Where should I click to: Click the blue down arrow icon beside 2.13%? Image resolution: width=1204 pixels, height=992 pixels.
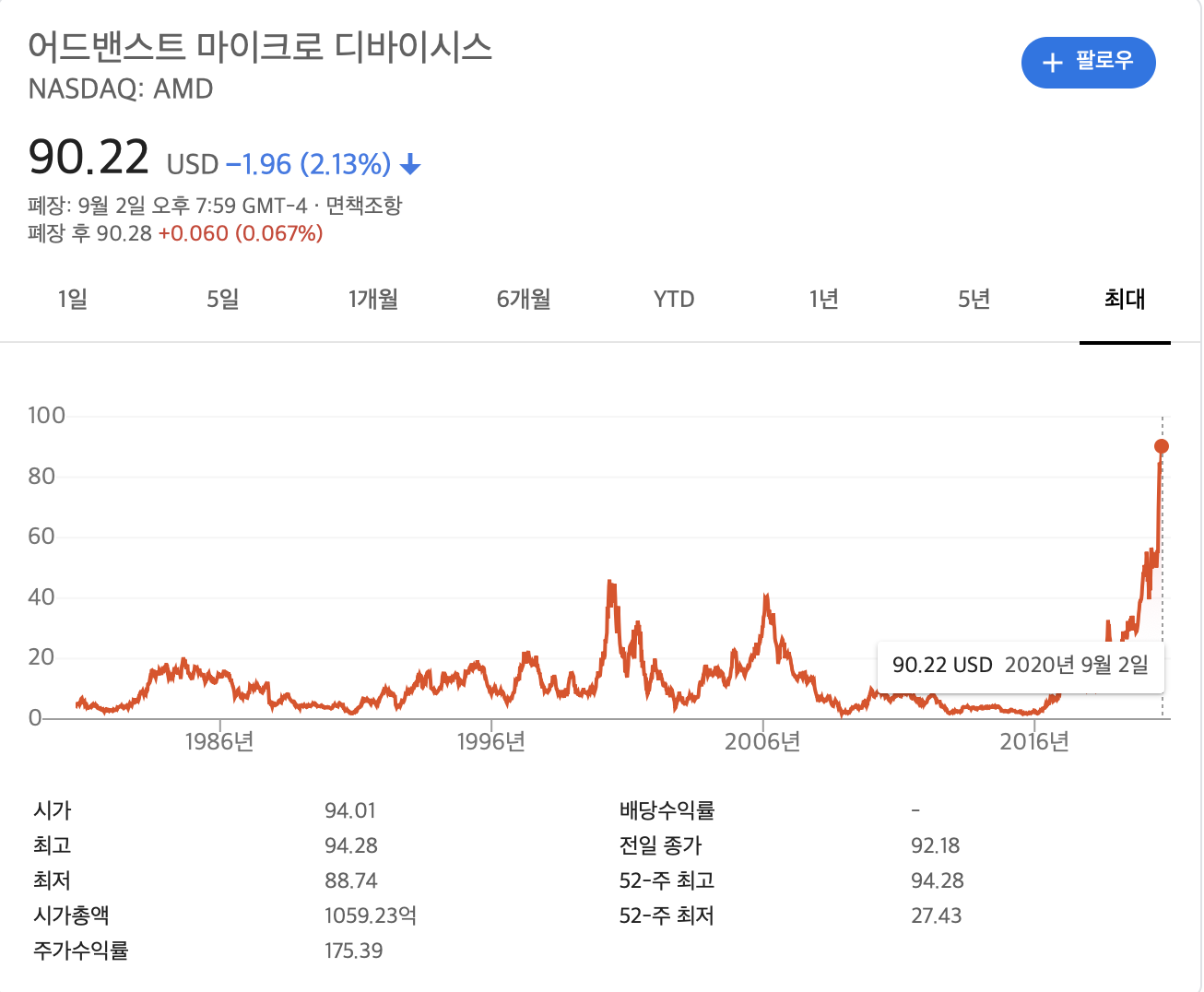tap(410, 166)
